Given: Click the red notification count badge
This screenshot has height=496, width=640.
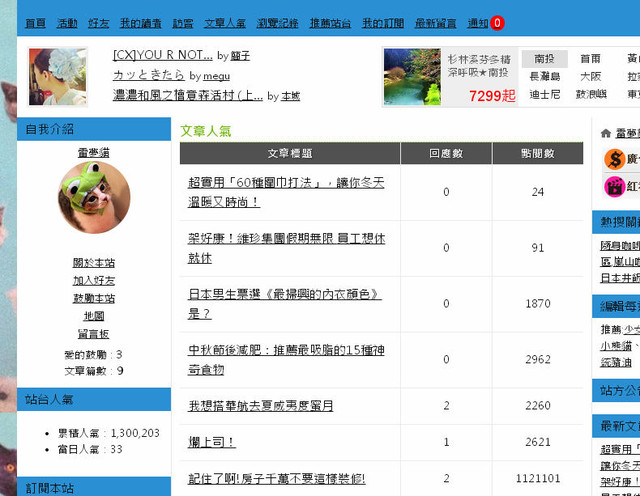Looking at the screenshot, I should 497,22.
